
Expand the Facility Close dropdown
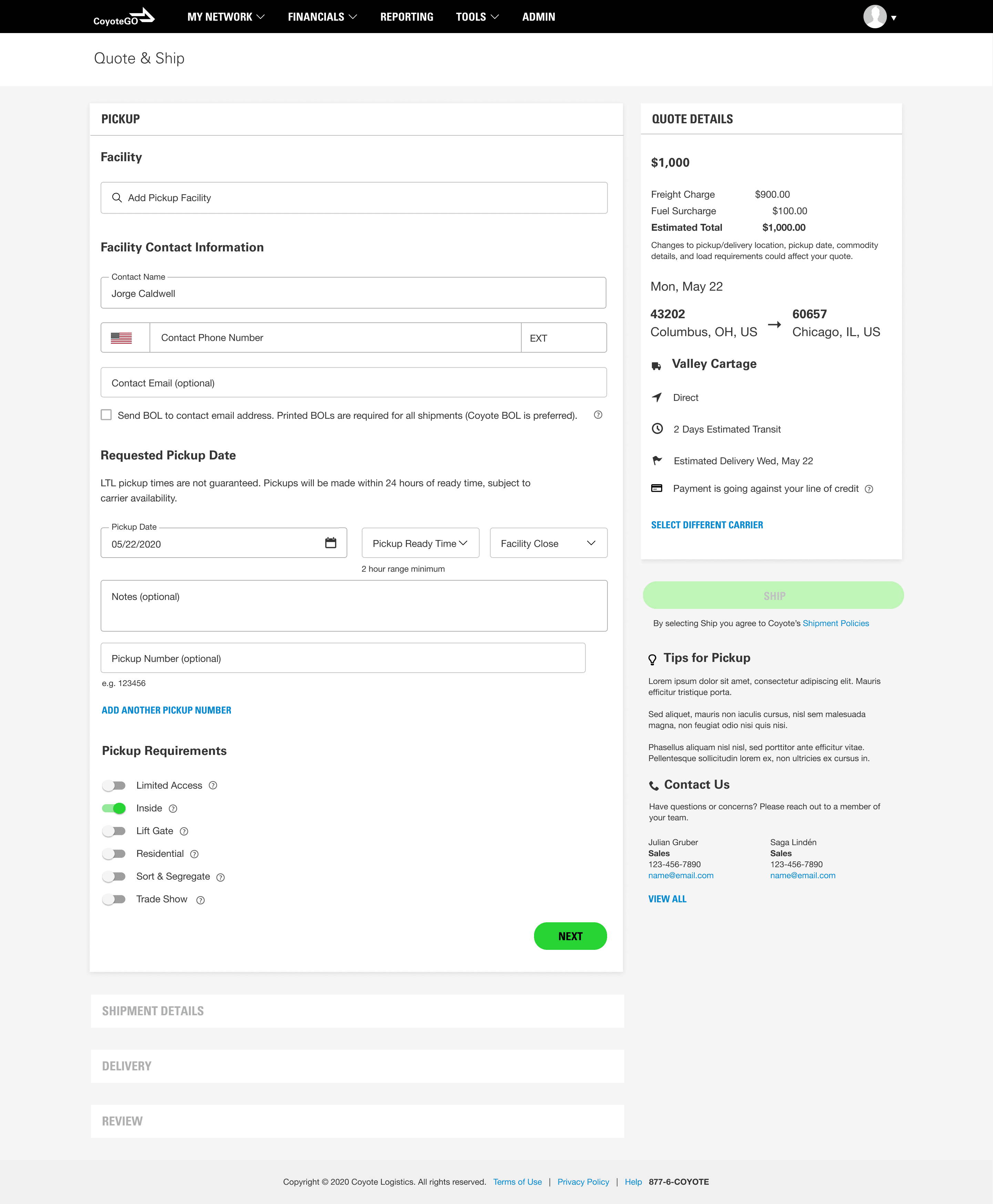548,543
